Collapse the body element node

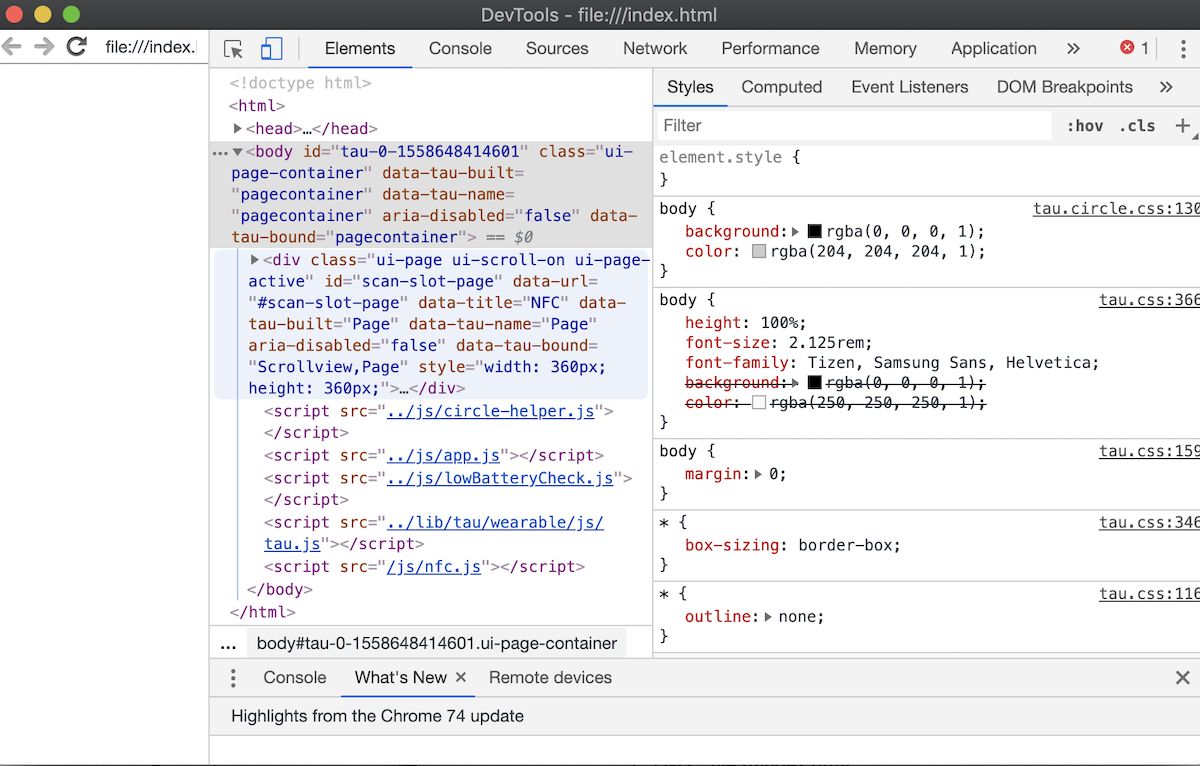point(238,152)
